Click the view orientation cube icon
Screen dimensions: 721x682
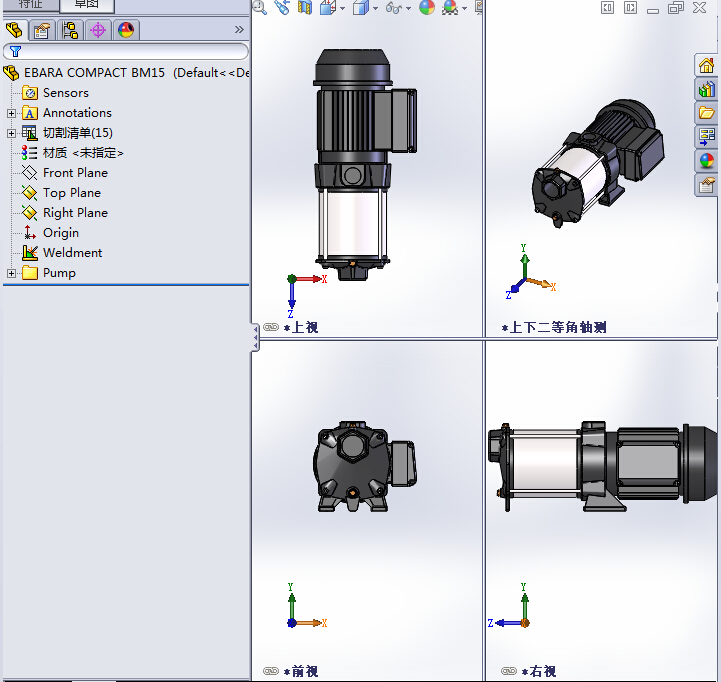(x=327, y=7)
